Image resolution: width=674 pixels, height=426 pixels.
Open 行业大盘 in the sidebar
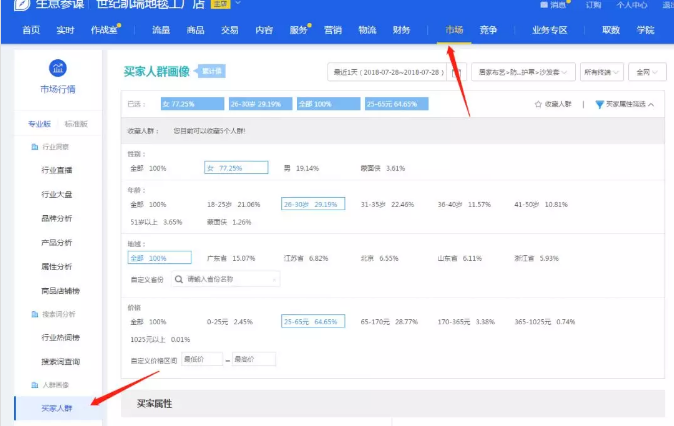pyautogui.click(x=57, y=194)
